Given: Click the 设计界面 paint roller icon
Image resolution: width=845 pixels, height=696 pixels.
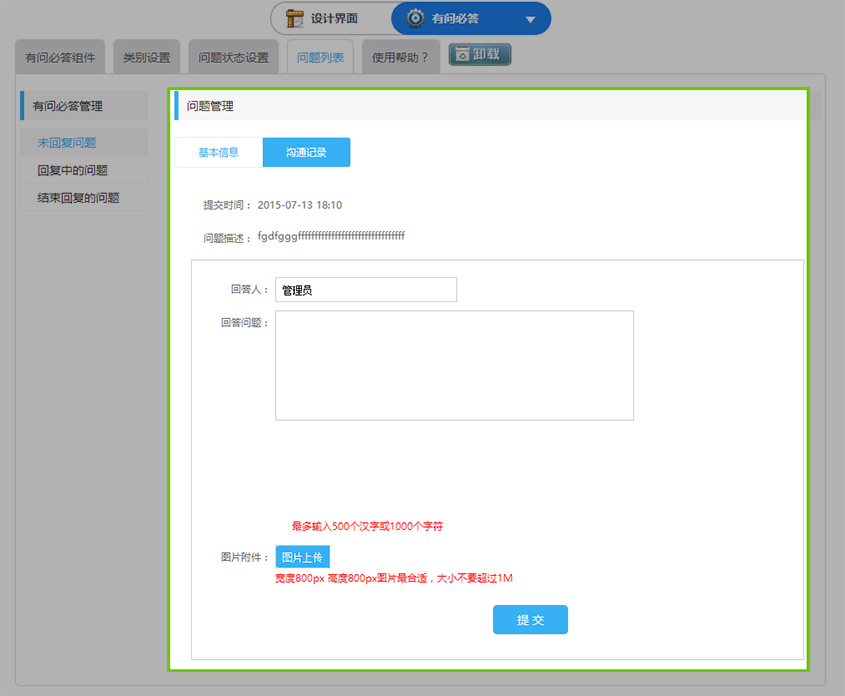Looking at the screenshot, I should pyautogui.click(x=295, y=18).
